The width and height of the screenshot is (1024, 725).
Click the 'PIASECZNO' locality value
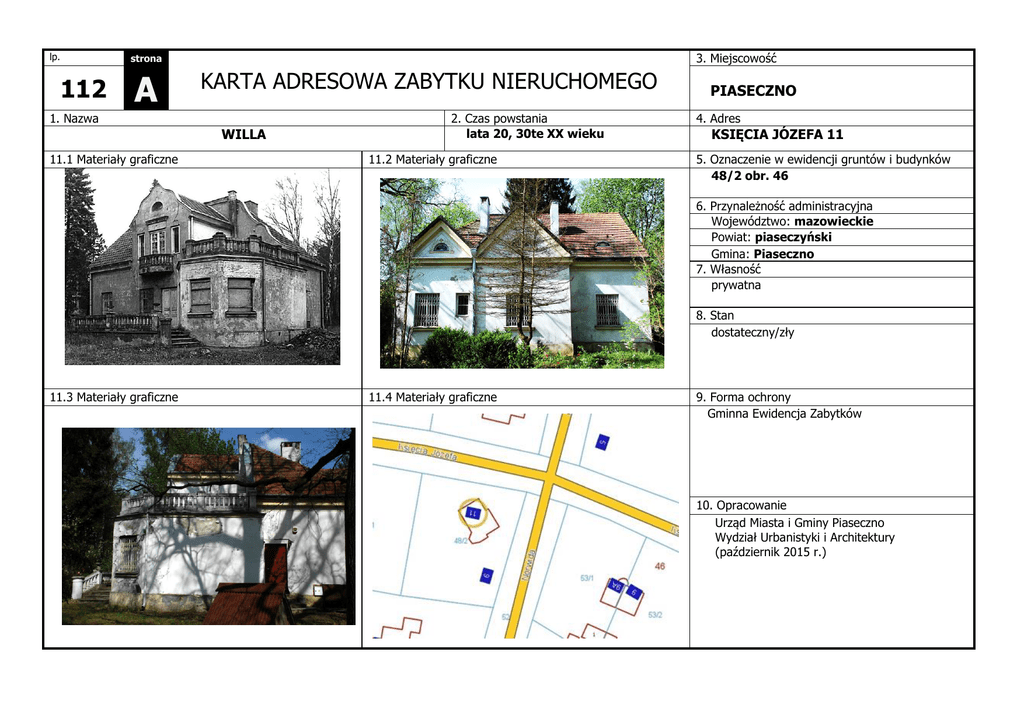(x=753, y=91)
